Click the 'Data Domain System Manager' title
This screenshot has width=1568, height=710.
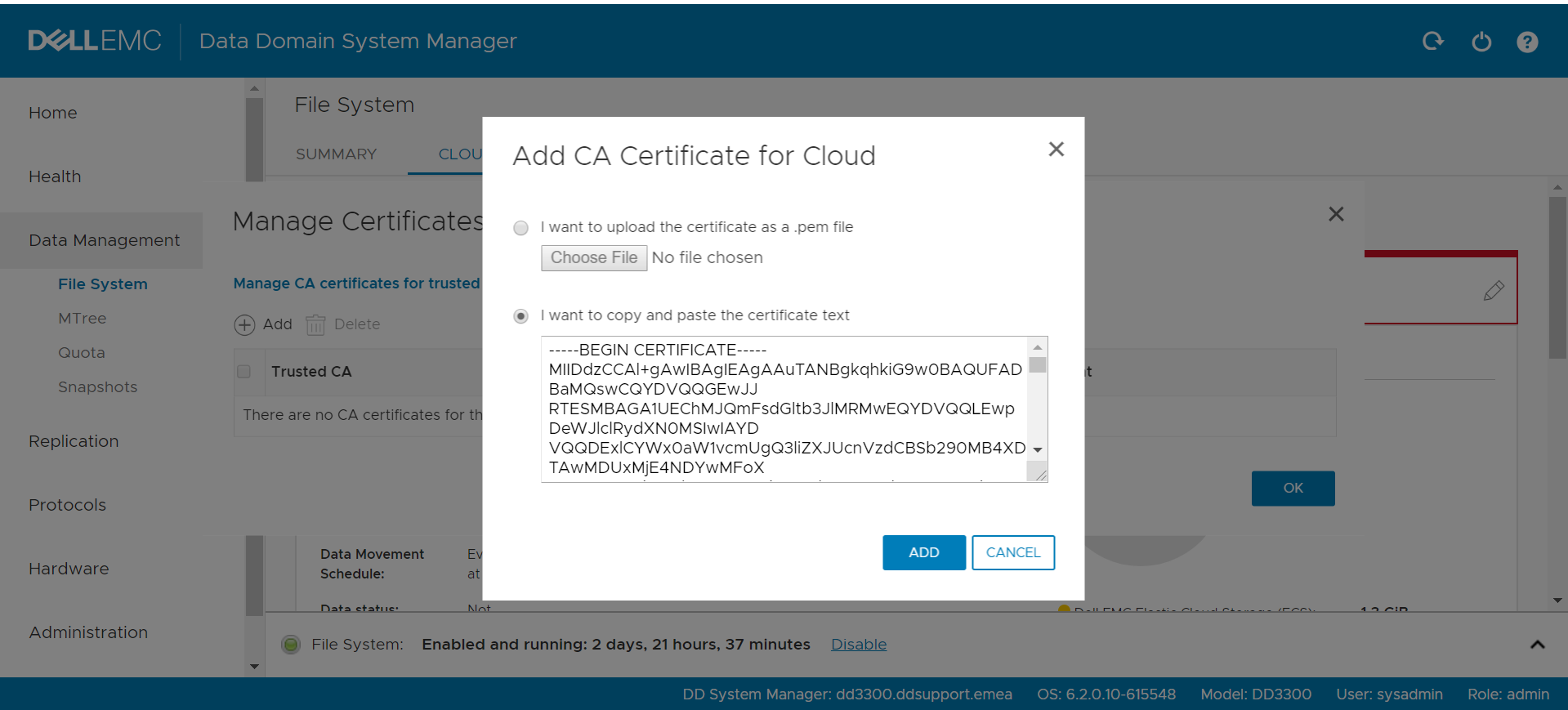tap(358, 41)
